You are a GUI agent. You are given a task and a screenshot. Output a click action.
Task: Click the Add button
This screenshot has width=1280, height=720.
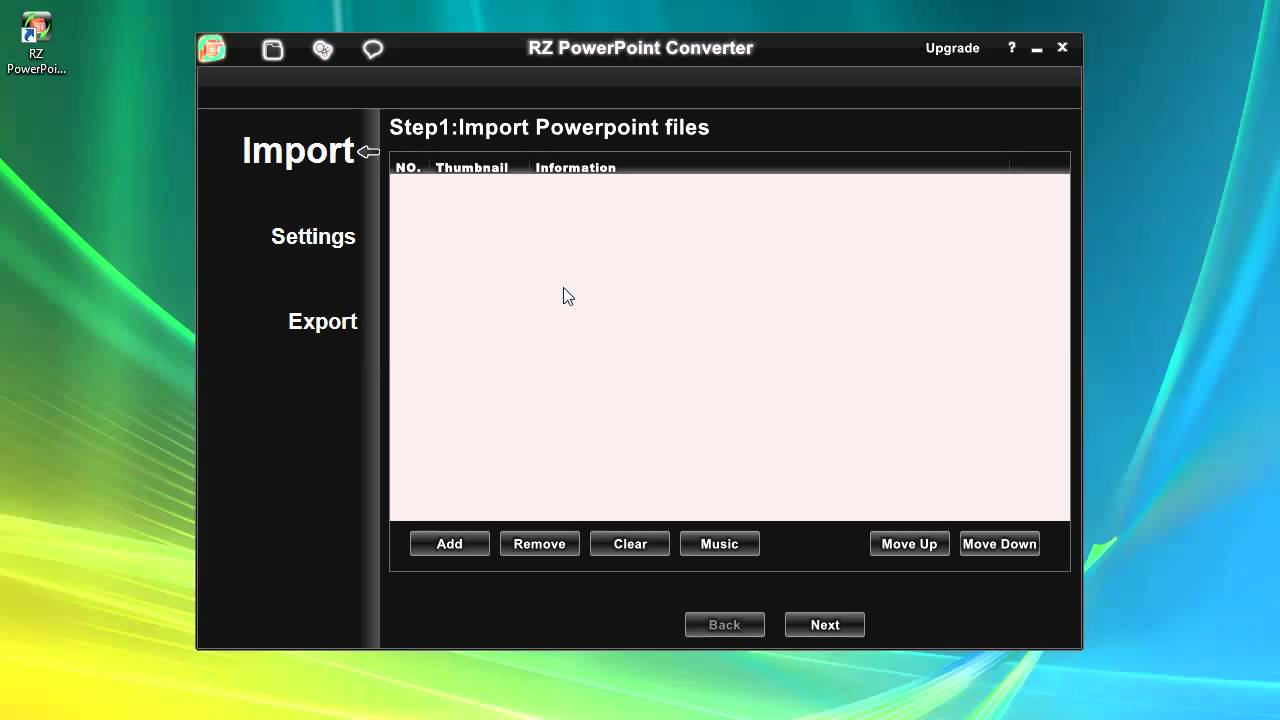coord(450,544)
